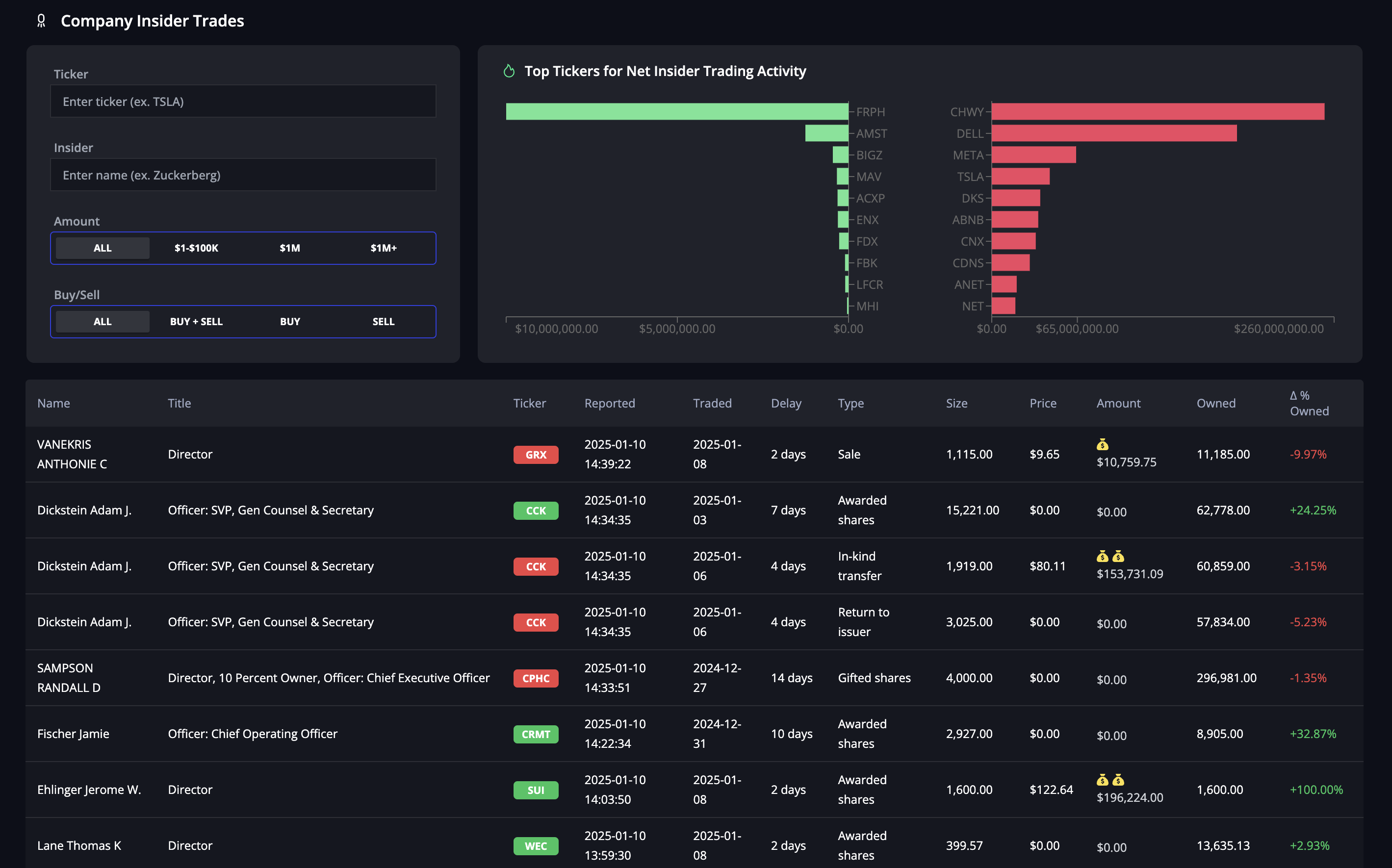Image resolution: width=1392 pixels, height=868 pixels.
Task: Click the green CRMT ticker badge
Action: 535,734
